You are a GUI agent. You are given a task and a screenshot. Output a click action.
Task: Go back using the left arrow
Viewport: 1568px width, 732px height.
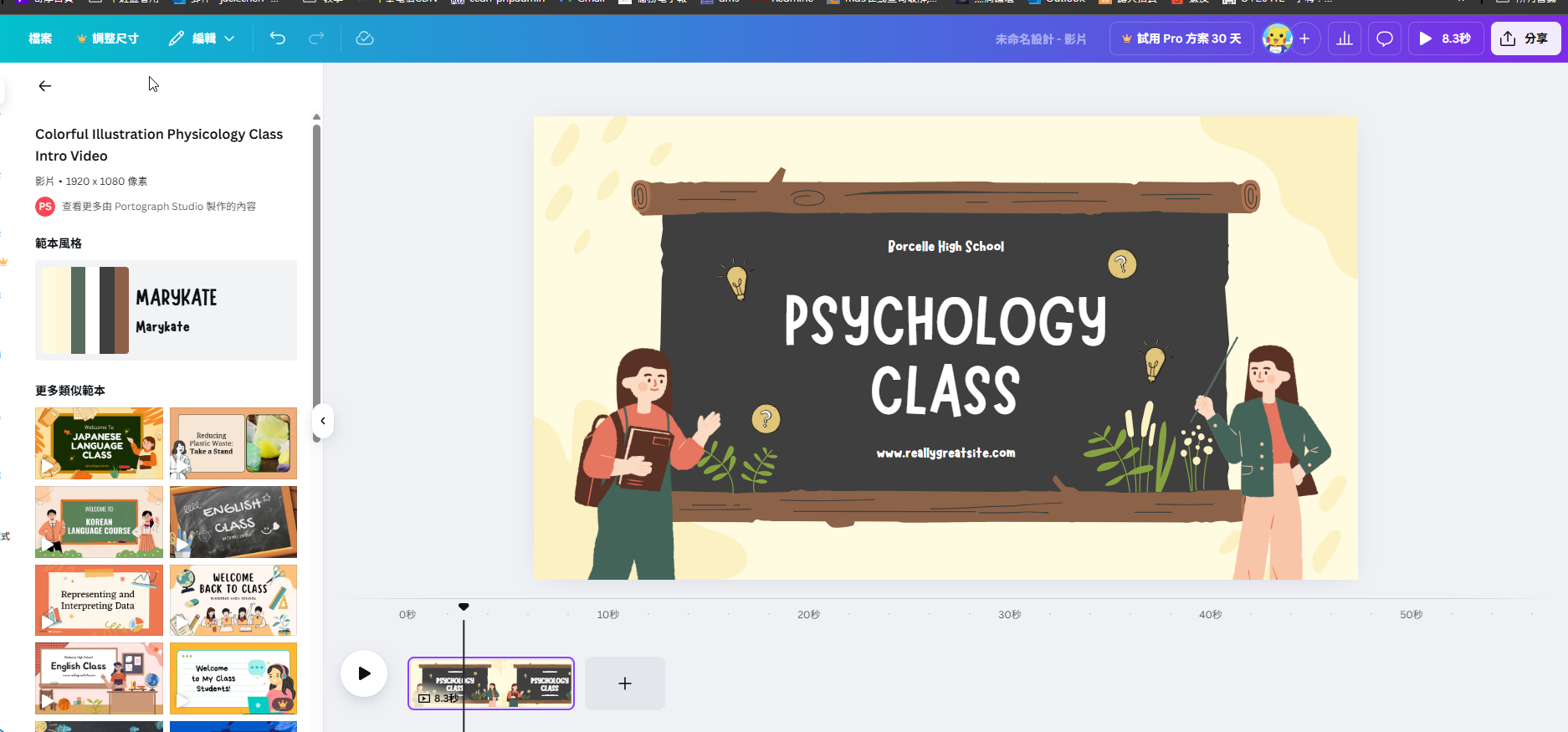tap(45, 86)
